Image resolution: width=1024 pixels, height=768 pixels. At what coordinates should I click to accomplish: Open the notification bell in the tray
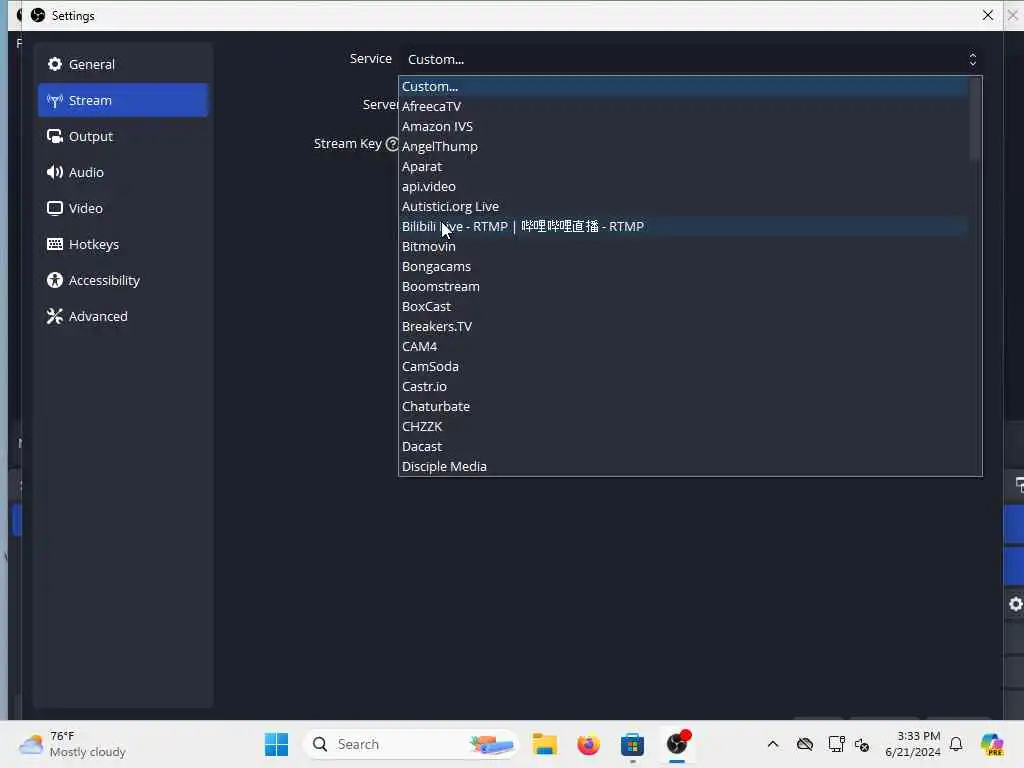point(956,744)
